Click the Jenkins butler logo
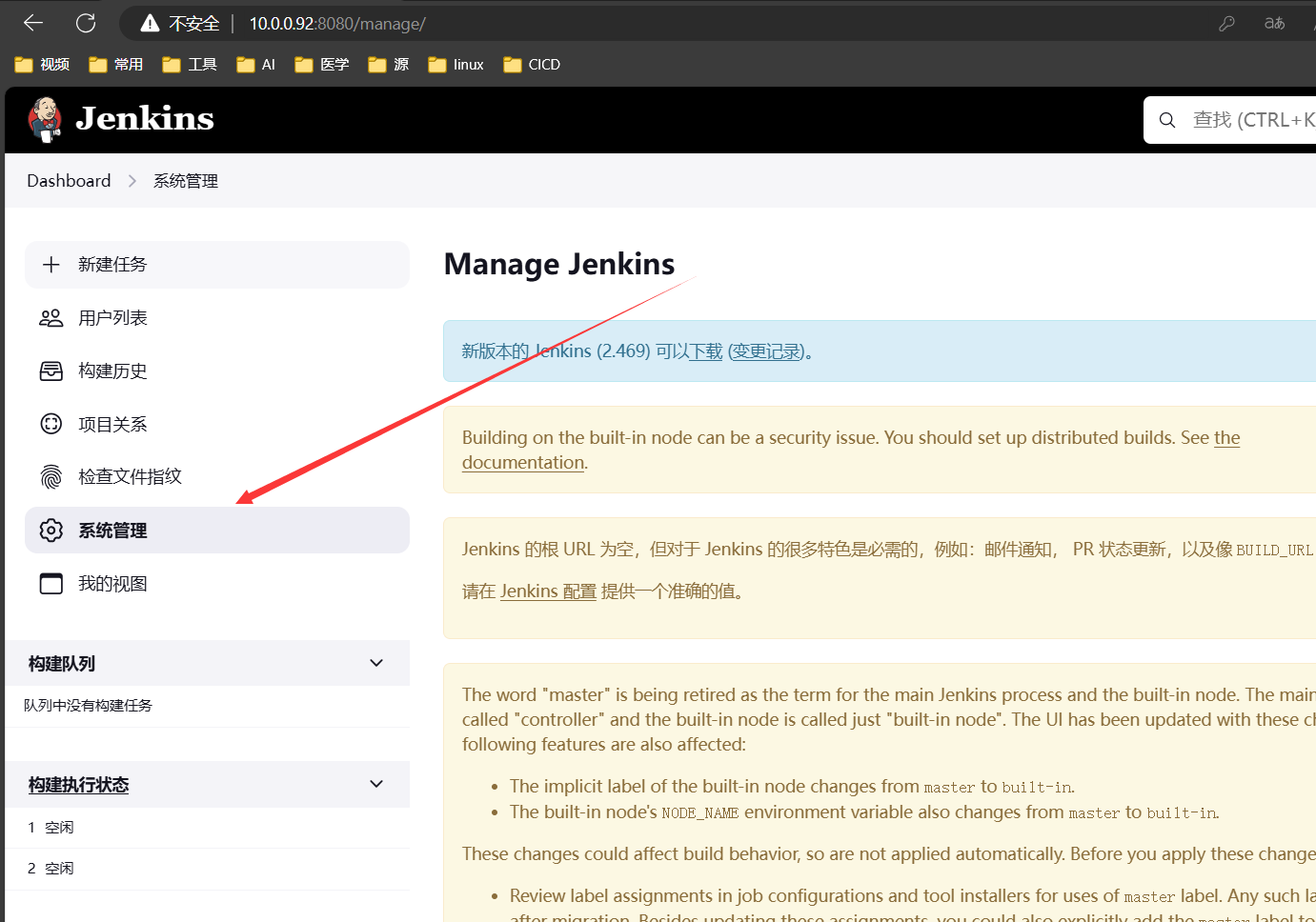Viewport: 1316px width, 922px height. (x=45, y=119)
